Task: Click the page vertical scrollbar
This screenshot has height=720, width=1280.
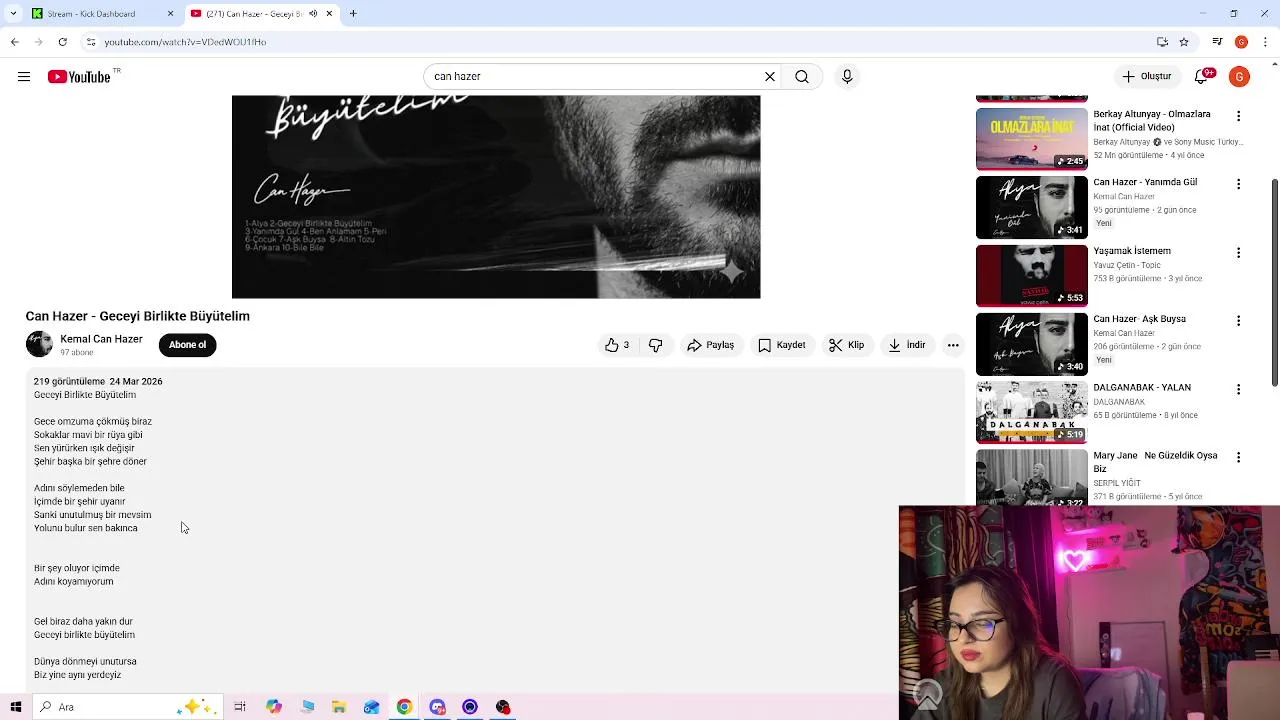Action: pos(1274,282)
